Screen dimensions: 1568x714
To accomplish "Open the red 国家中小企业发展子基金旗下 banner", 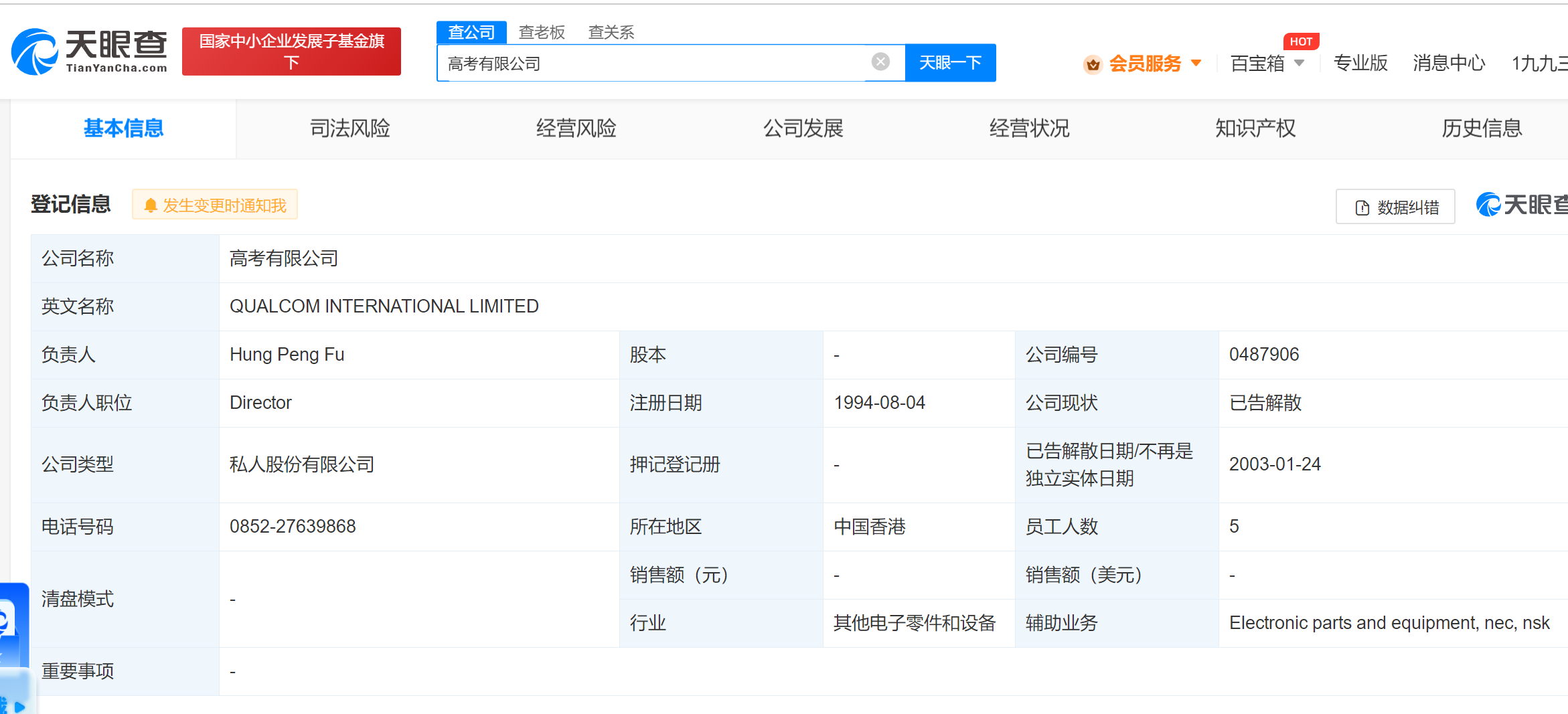I will pyautogui.click(x=291, y=52).
